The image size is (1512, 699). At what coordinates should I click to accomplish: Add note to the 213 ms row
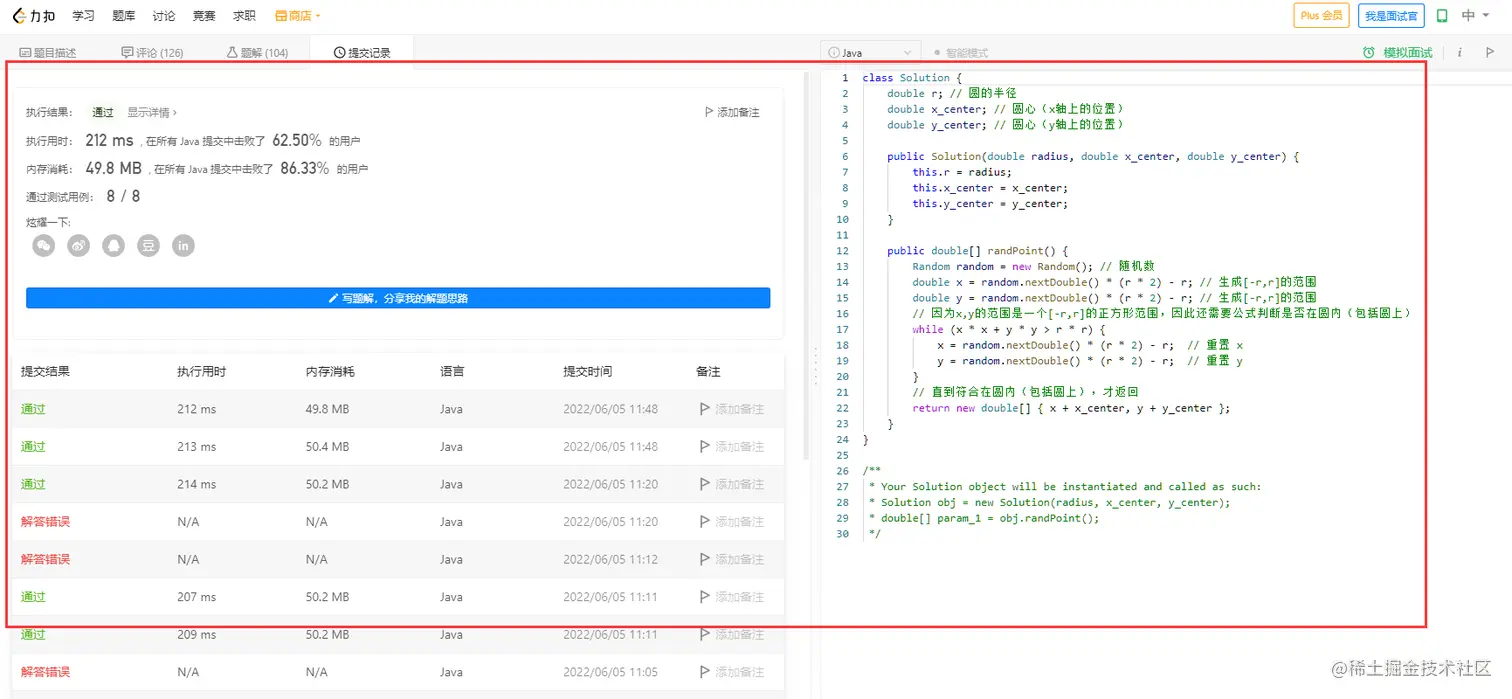point(731,447)
